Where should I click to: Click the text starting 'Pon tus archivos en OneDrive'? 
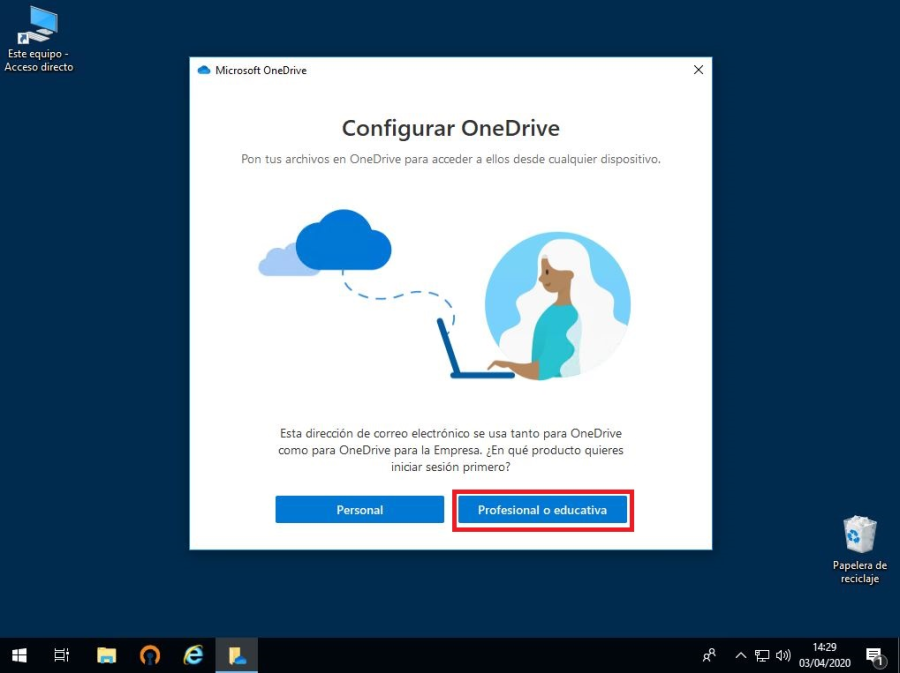click(x=451, y=159)
